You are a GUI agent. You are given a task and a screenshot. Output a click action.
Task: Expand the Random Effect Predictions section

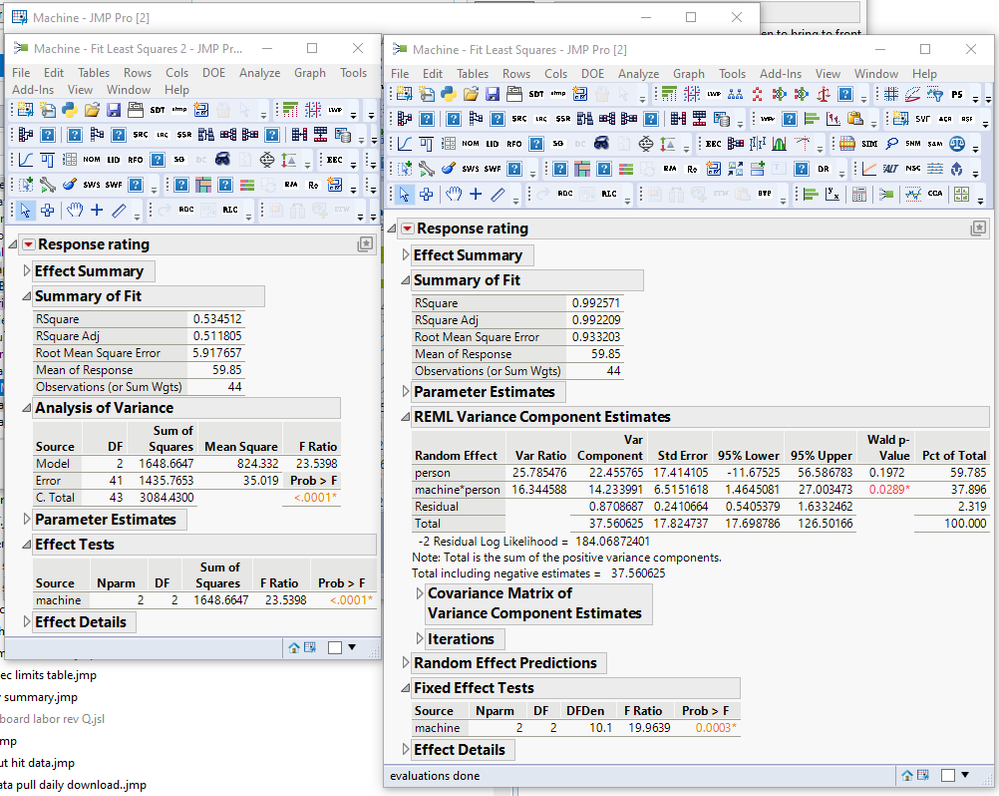405,663
